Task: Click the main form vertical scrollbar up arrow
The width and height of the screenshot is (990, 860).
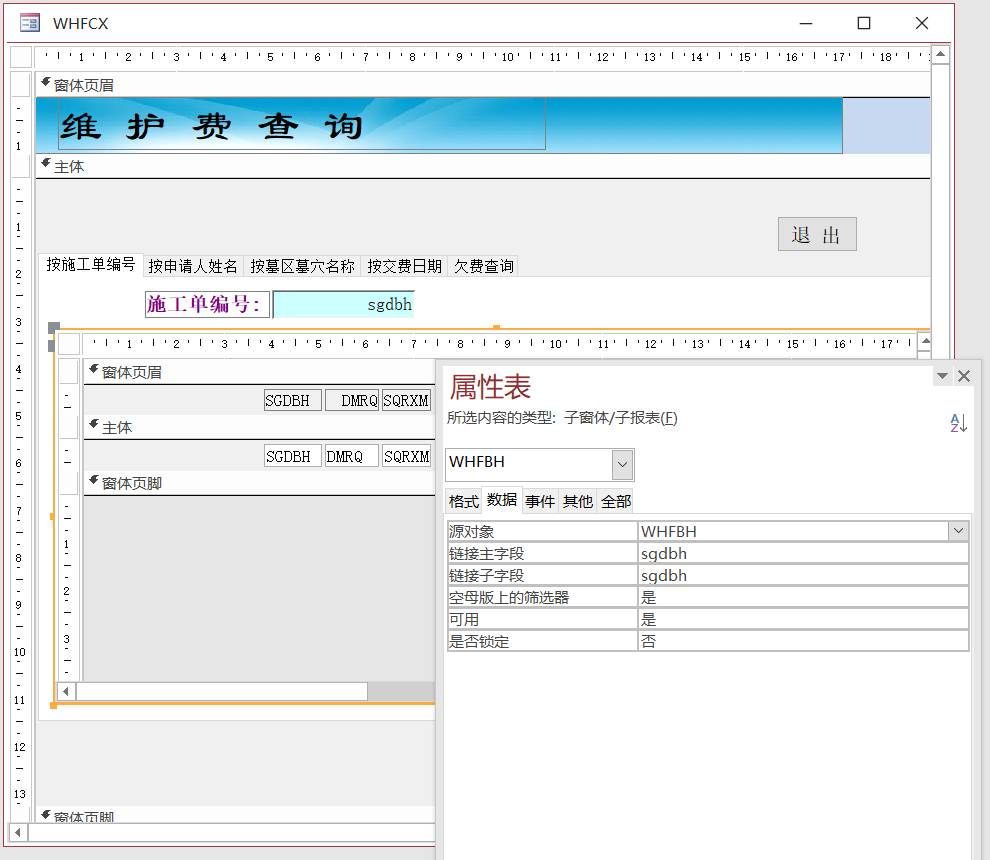Action: [x=940, y=55]
